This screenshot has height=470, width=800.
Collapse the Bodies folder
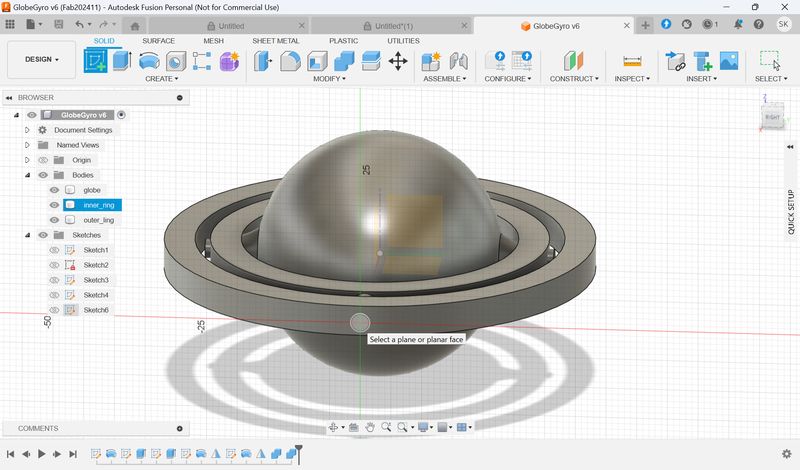27,175
